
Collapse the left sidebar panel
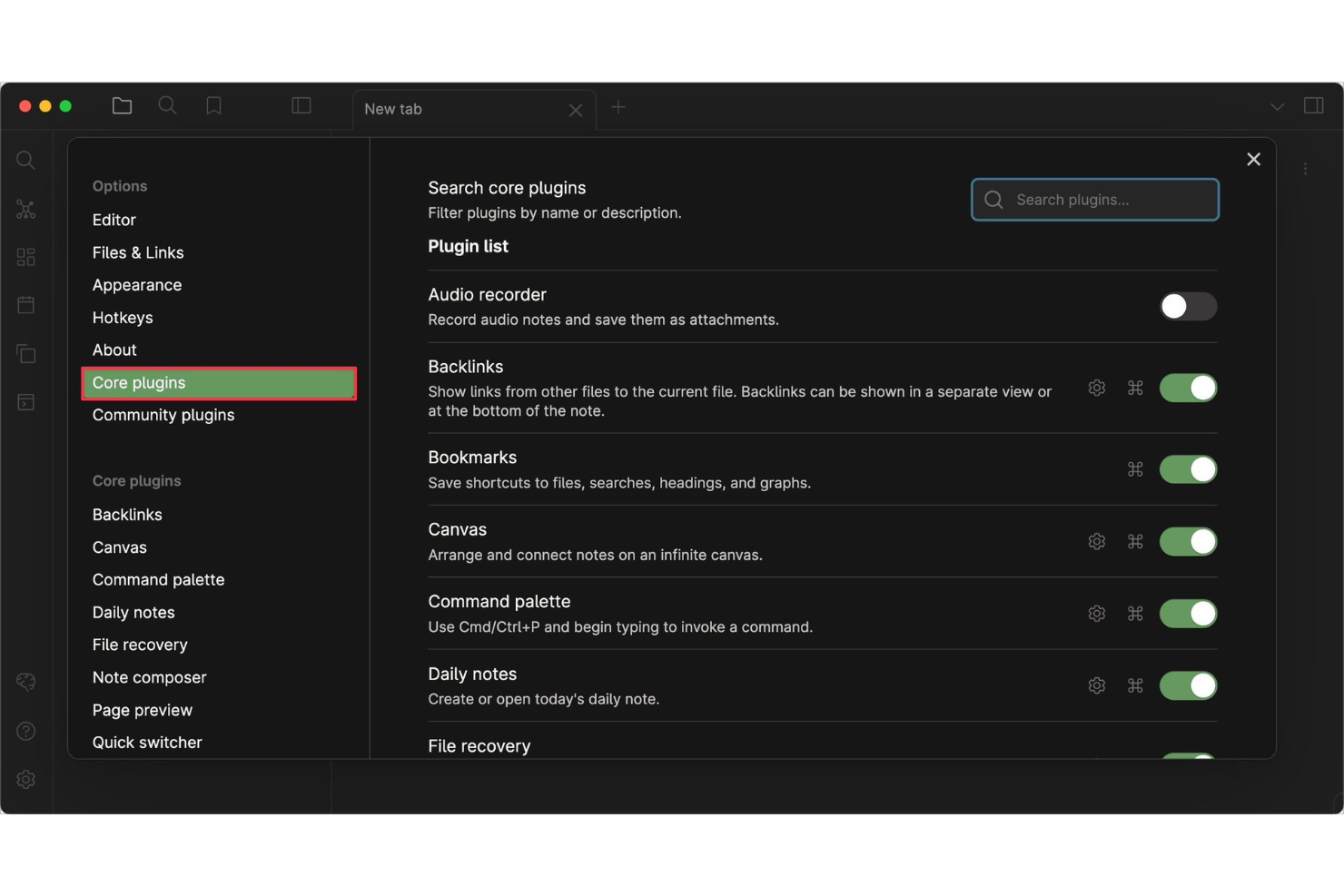301,106
